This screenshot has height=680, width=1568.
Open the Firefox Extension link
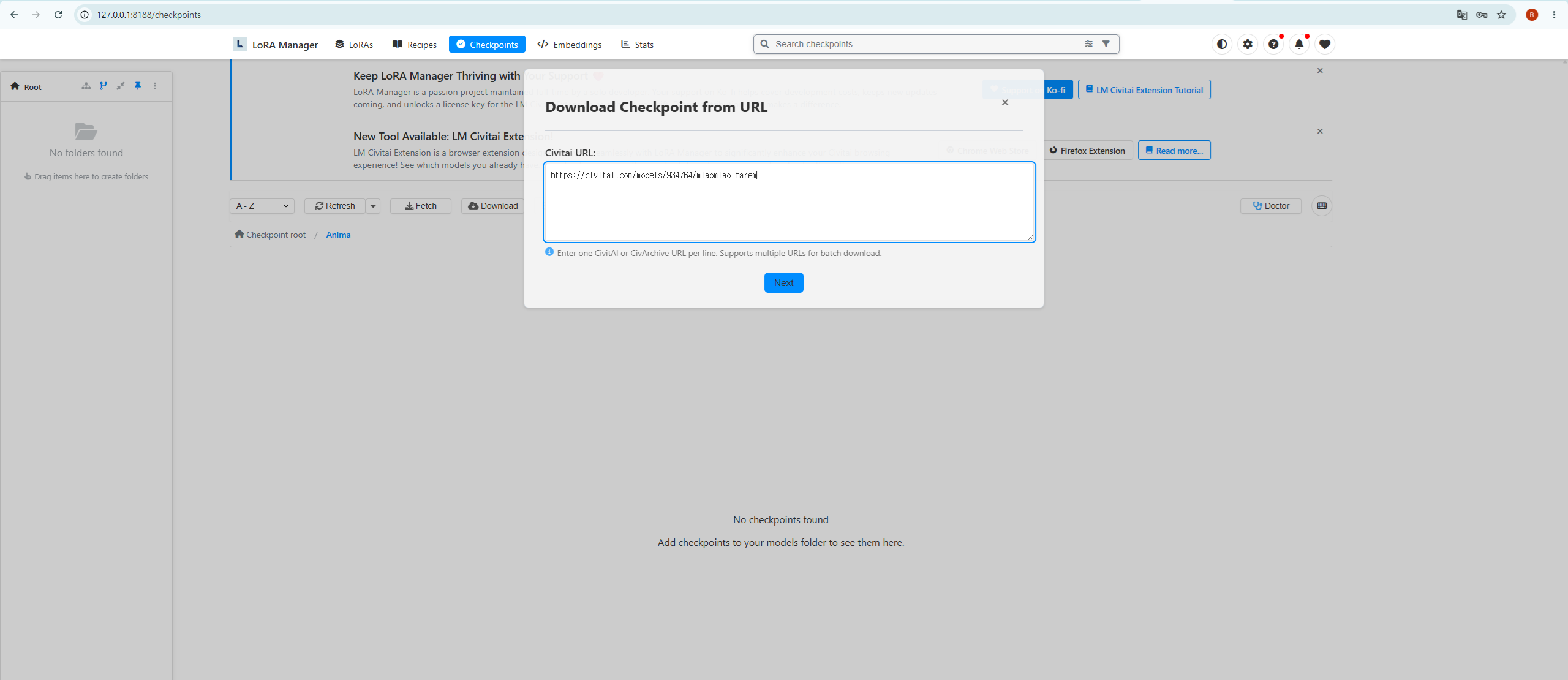coord(1088,151)
